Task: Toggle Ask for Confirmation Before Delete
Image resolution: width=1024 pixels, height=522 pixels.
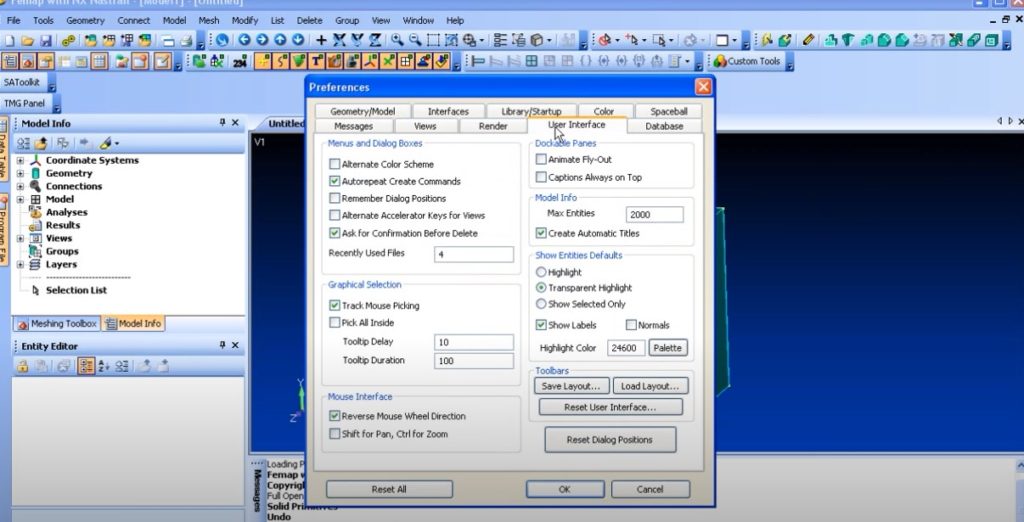Action: pos(335,233)
